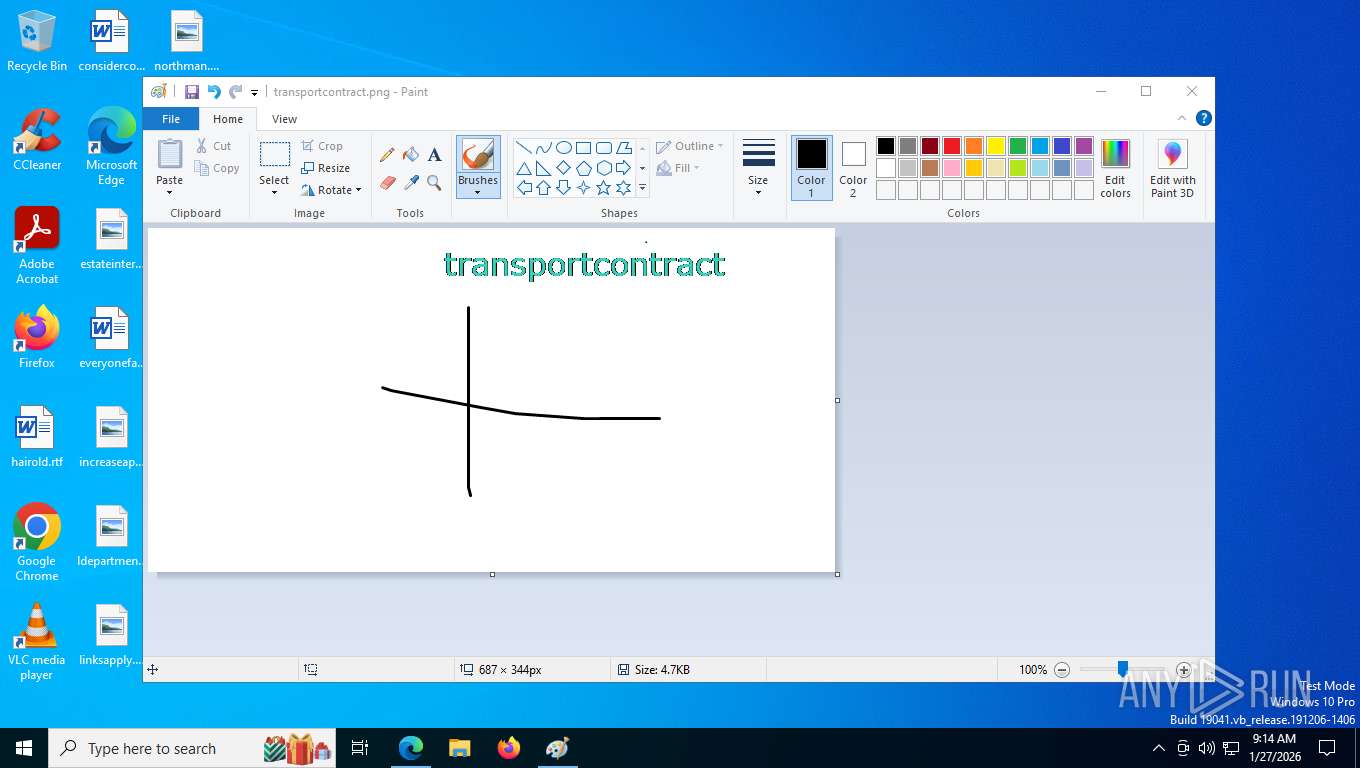Image resolution: width=1360 pixels, height=768 pixels.
Task: Show hidden system tray icons
Action: (x=1159, y=748)
